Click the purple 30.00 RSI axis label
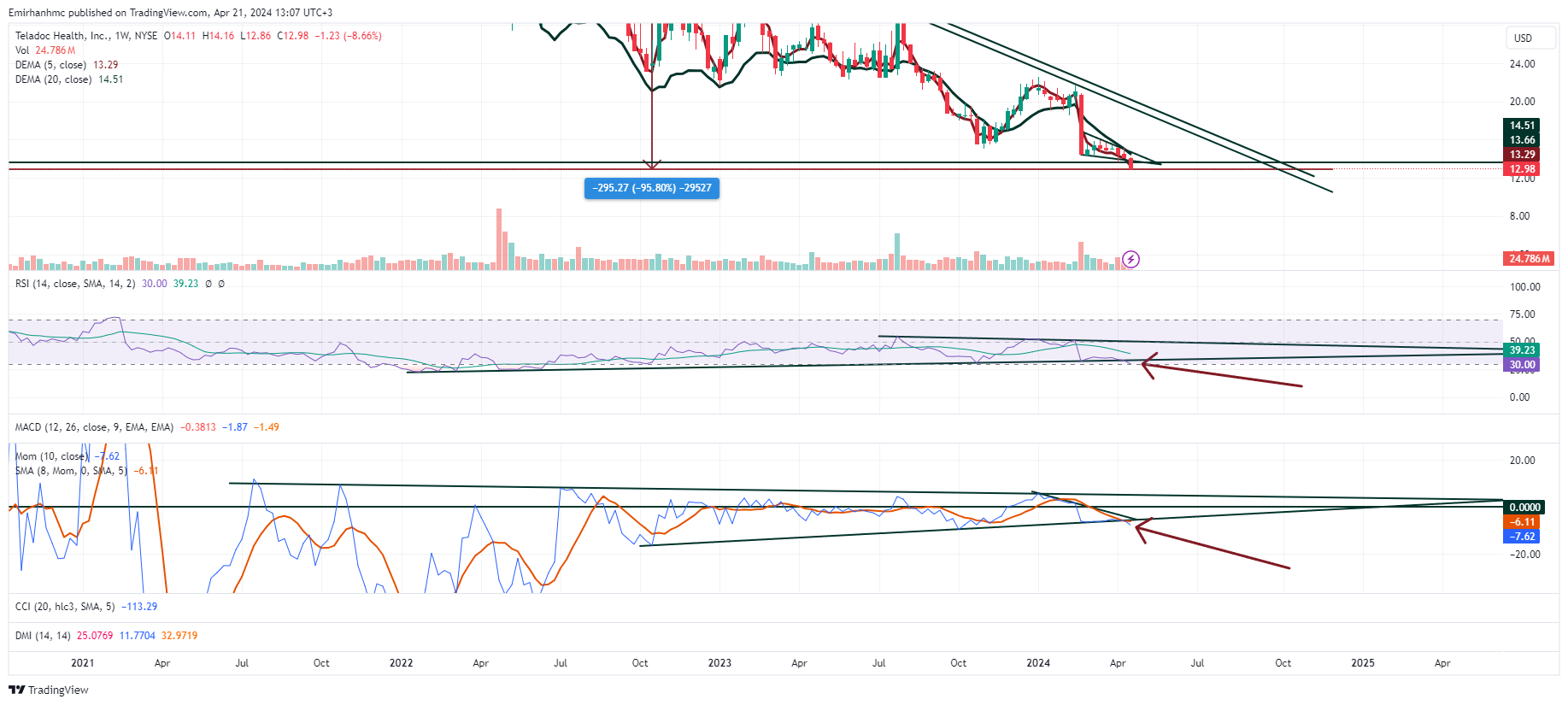 coord(1522,365)
